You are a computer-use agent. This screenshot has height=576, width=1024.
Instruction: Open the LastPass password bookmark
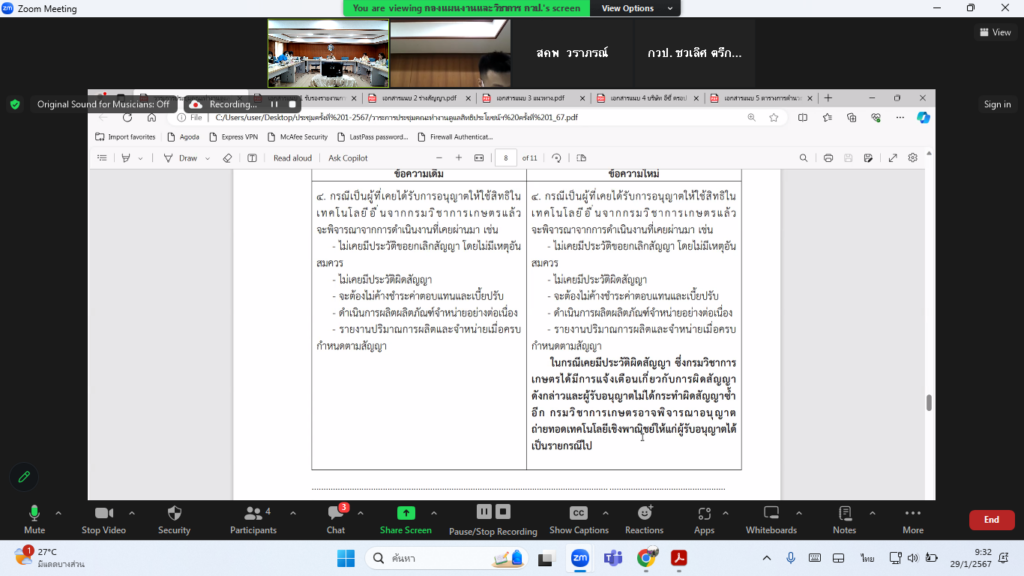pyautogui.click(x=372, y=137)
